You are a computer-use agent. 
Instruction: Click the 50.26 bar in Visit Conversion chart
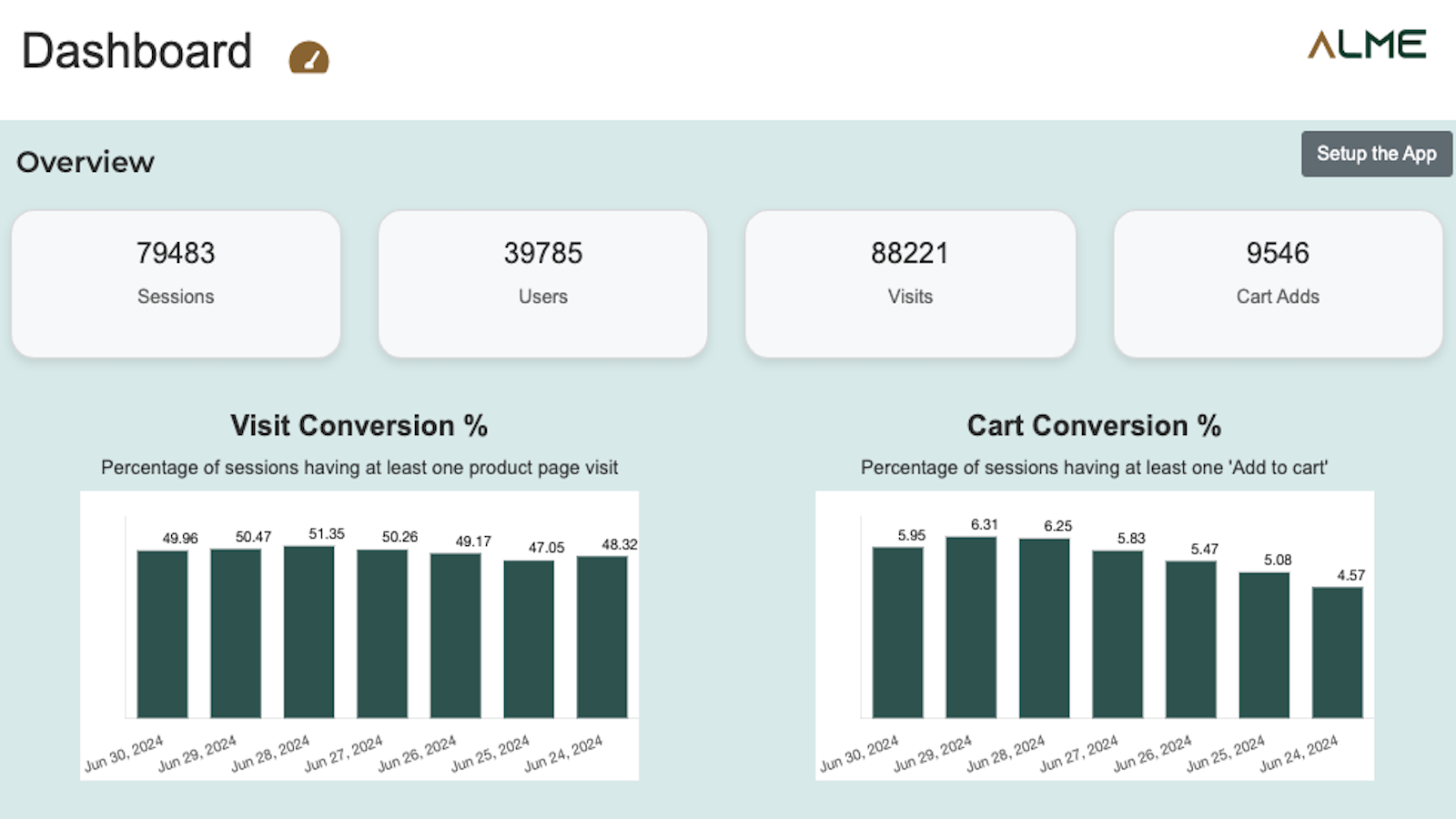(382, 634)
